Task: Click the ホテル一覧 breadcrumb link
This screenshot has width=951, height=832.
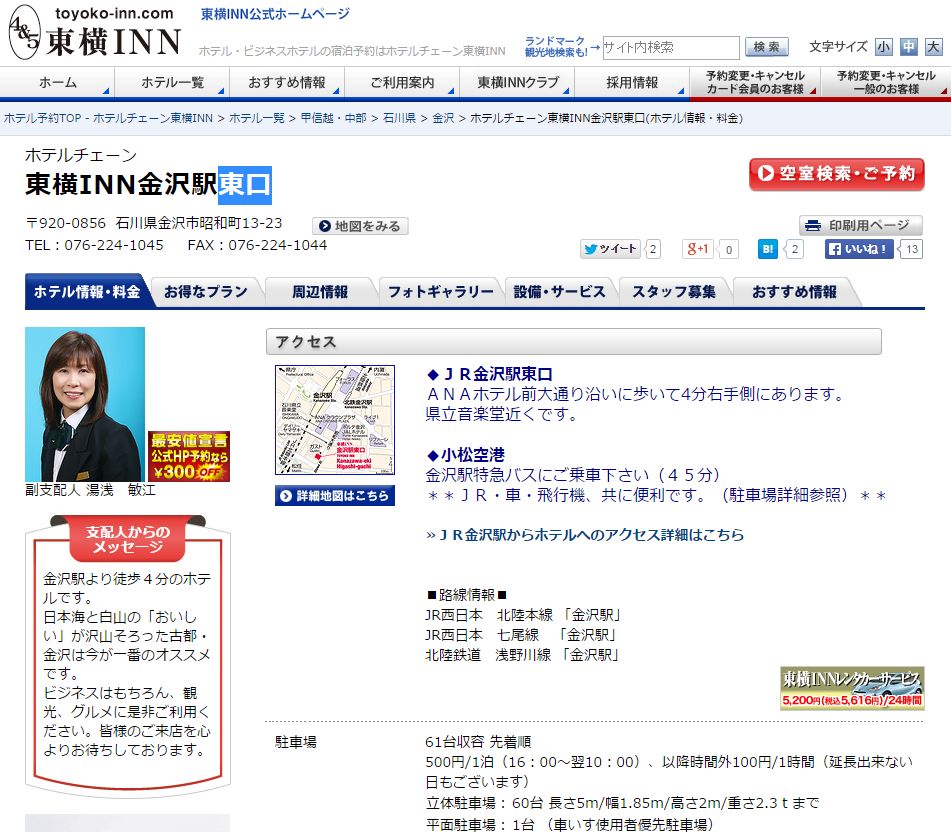Action: [257, 118]
